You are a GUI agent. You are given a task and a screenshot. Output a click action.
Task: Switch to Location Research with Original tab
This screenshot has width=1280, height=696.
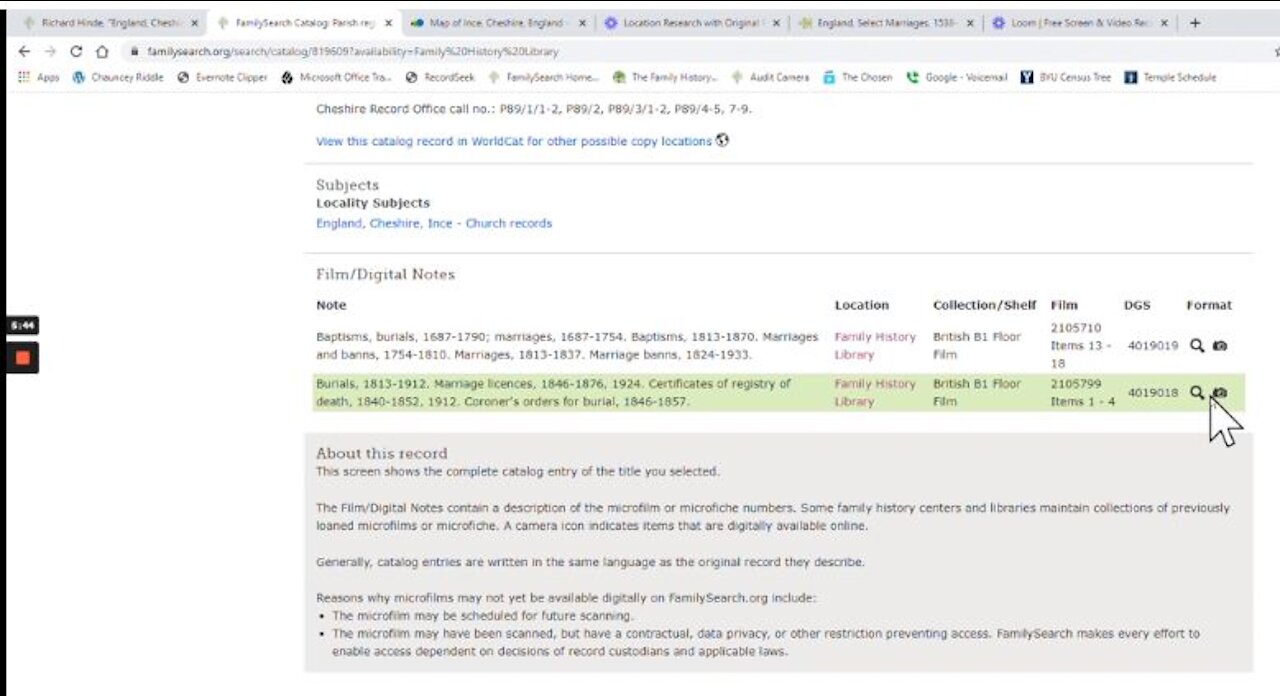pos(690,23)
